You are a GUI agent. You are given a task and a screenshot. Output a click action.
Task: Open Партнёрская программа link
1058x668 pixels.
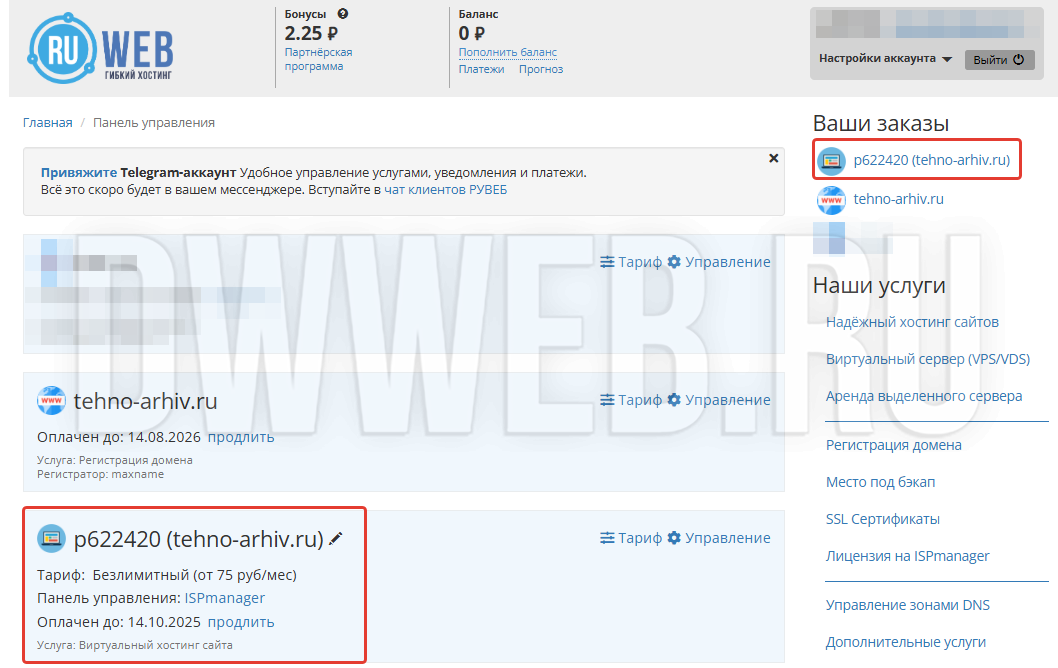tap(318, 59)
